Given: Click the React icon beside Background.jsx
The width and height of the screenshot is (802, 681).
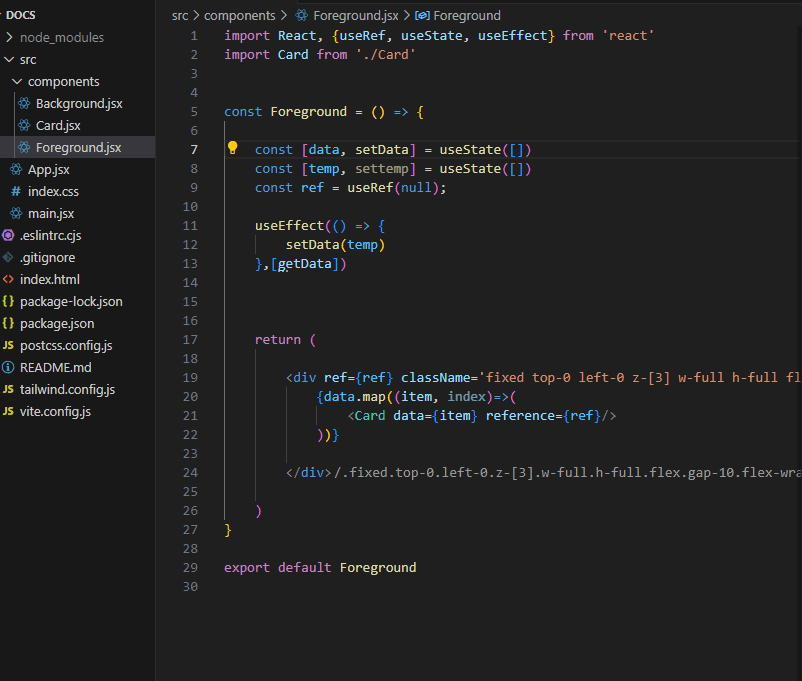Looking at the screenshot, I should 25,104.
